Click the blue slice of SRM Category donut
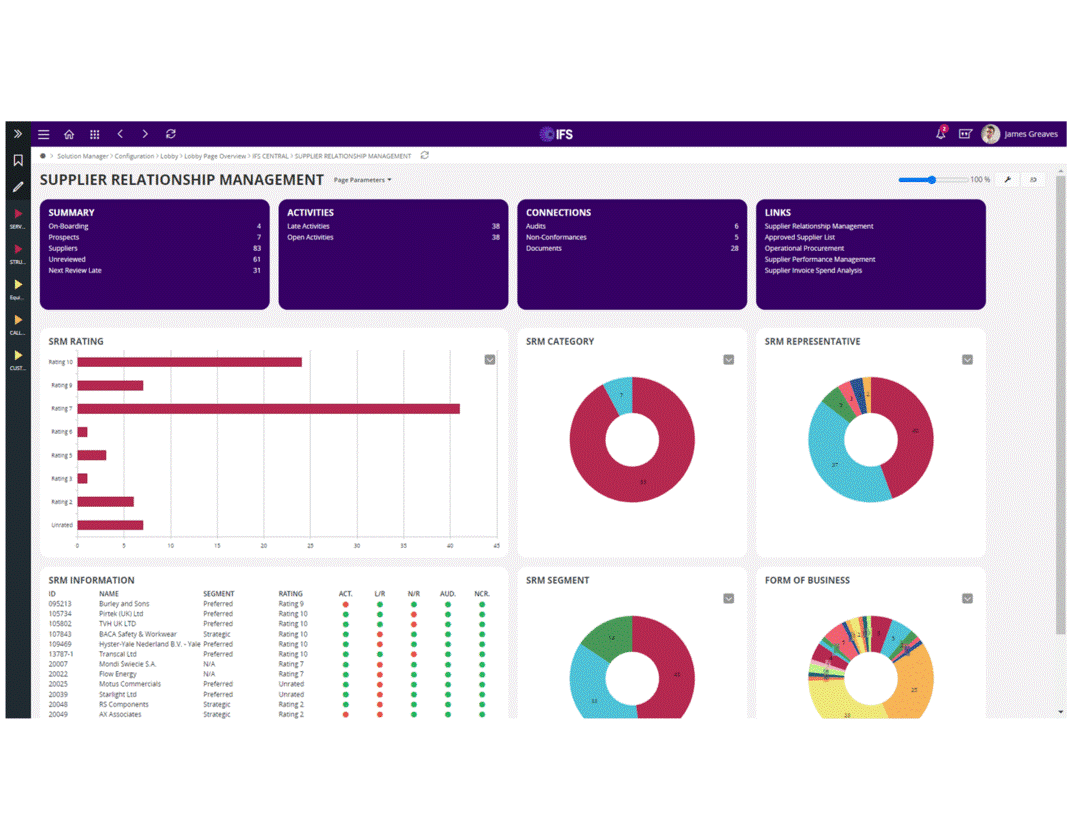Image resolution: width=1072 pixels, height=840 pixels. [620, 395]
